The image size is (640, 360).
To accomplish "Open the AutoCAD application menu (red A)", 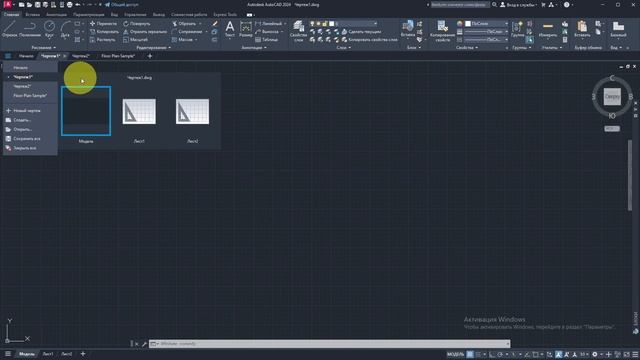I will [x=7, y=4].
